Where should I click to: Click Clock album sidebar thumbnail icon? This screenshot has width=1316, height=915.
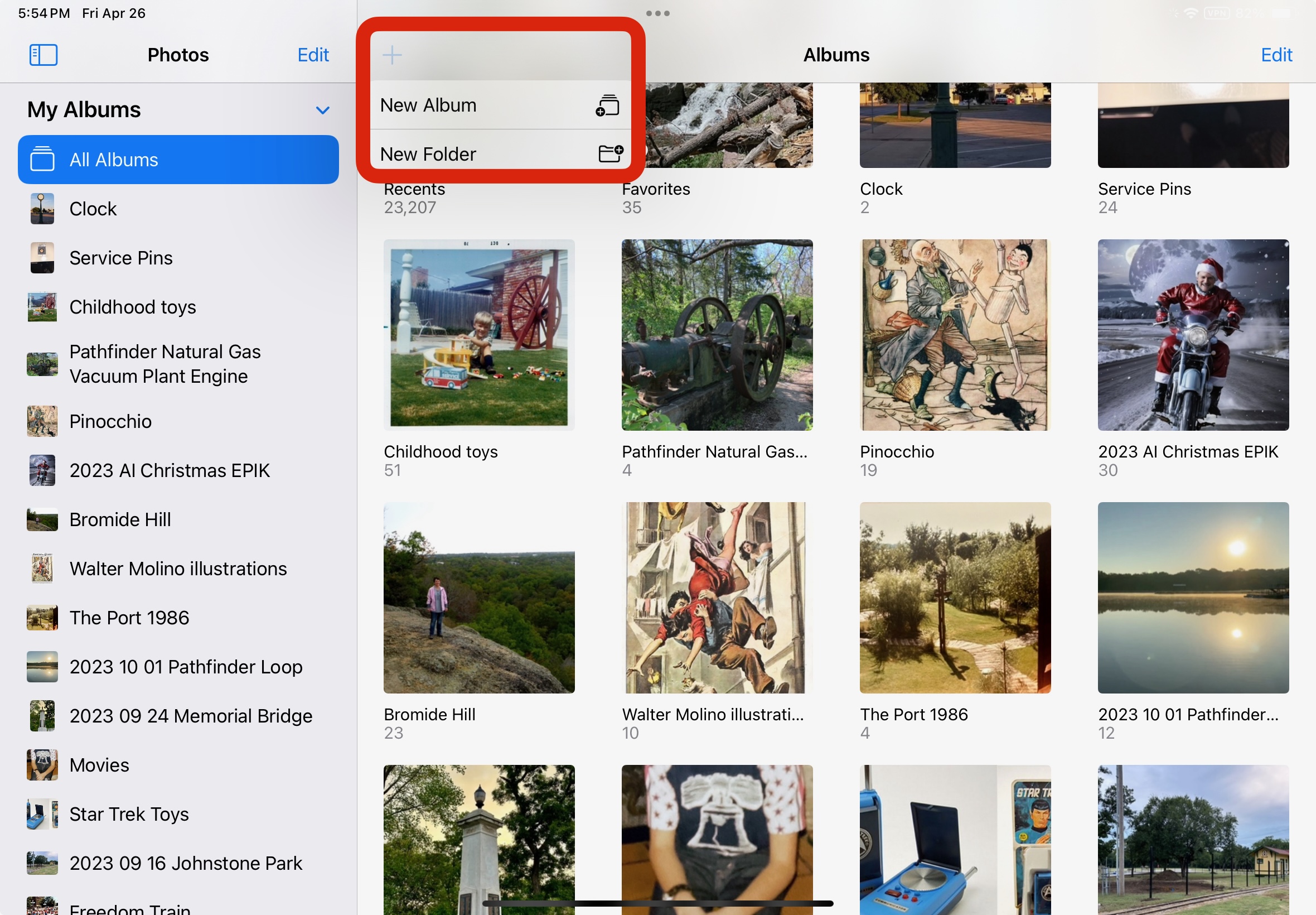42,209
